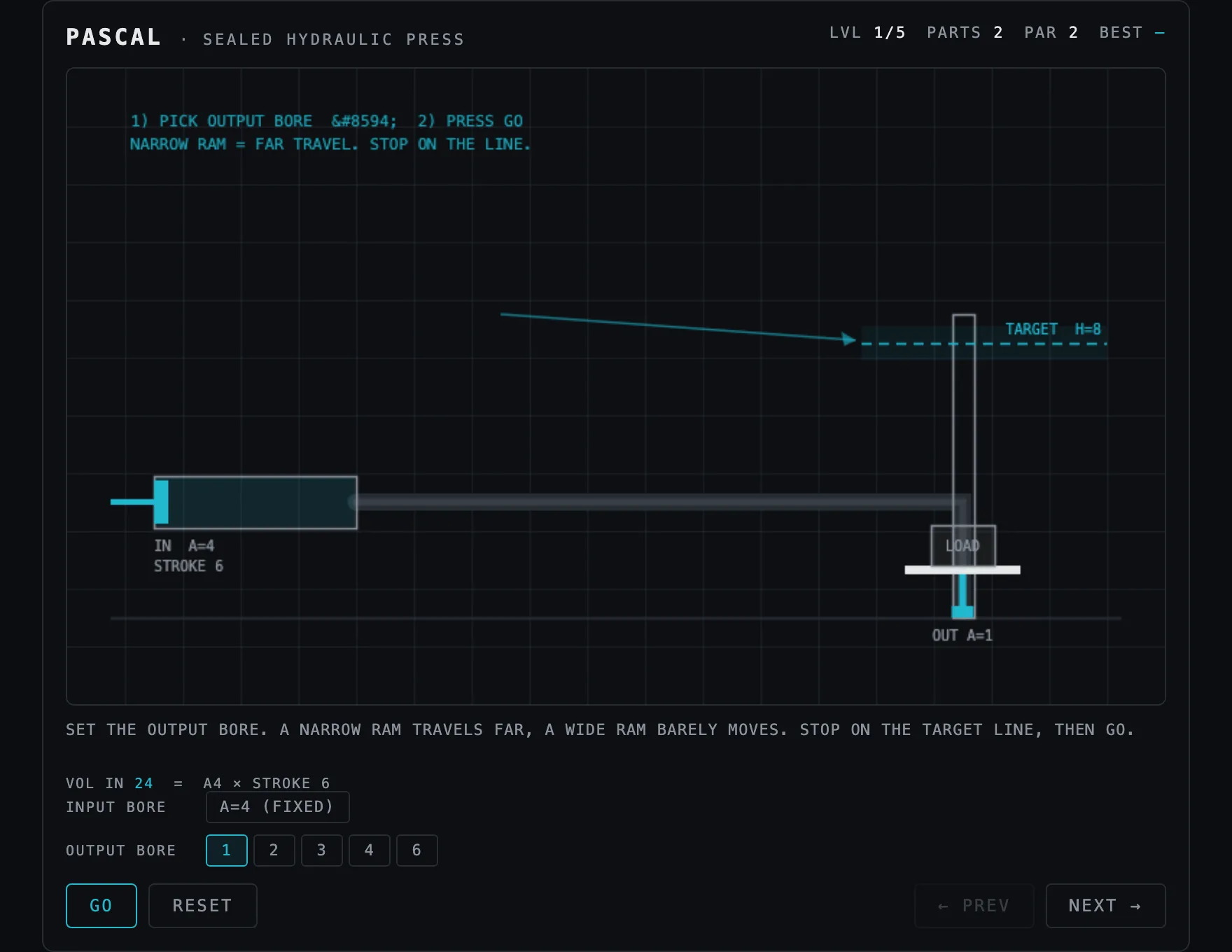
Task: Click the OUTPUT BORE label
Action: pos(121,850)
